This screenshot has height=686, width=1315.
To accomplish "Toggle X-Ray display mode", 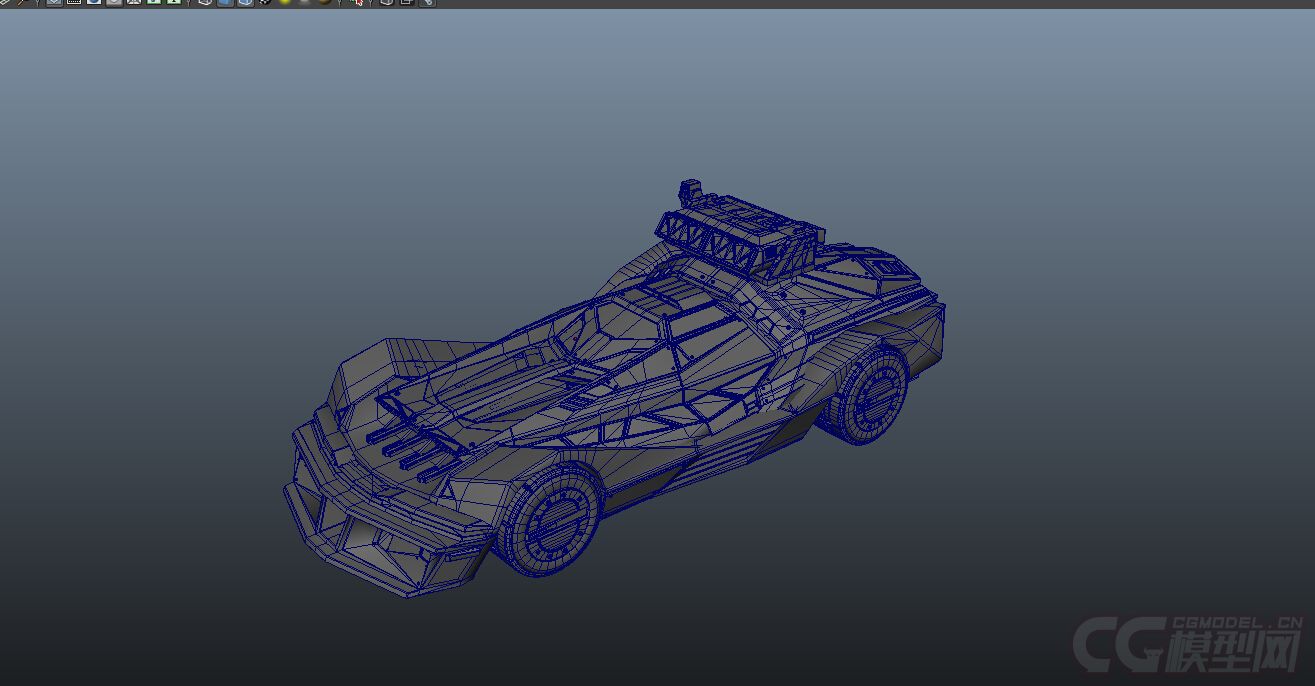I will 387,2.
